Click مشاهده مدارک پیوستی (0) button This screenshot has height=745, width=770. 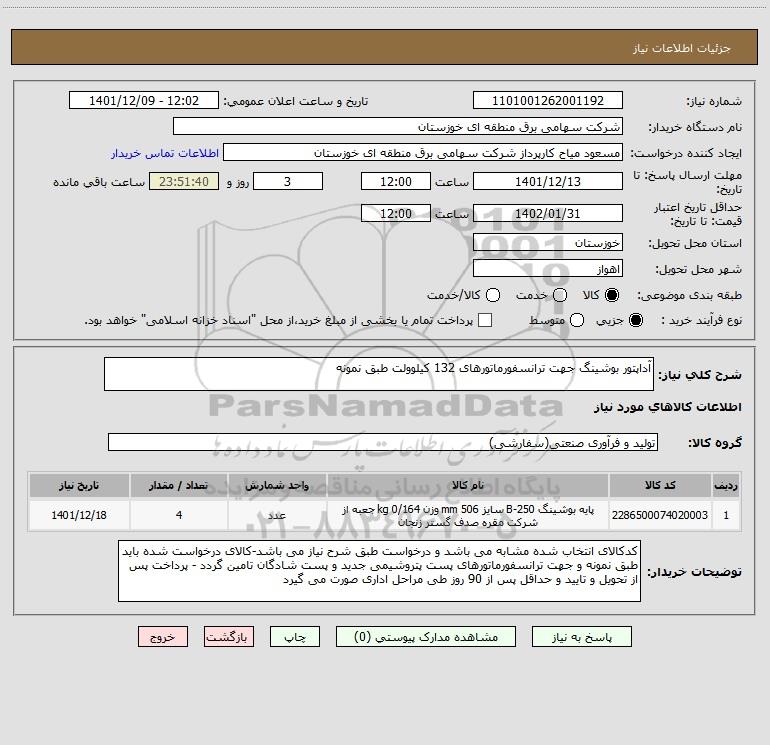tap(426, 637)
